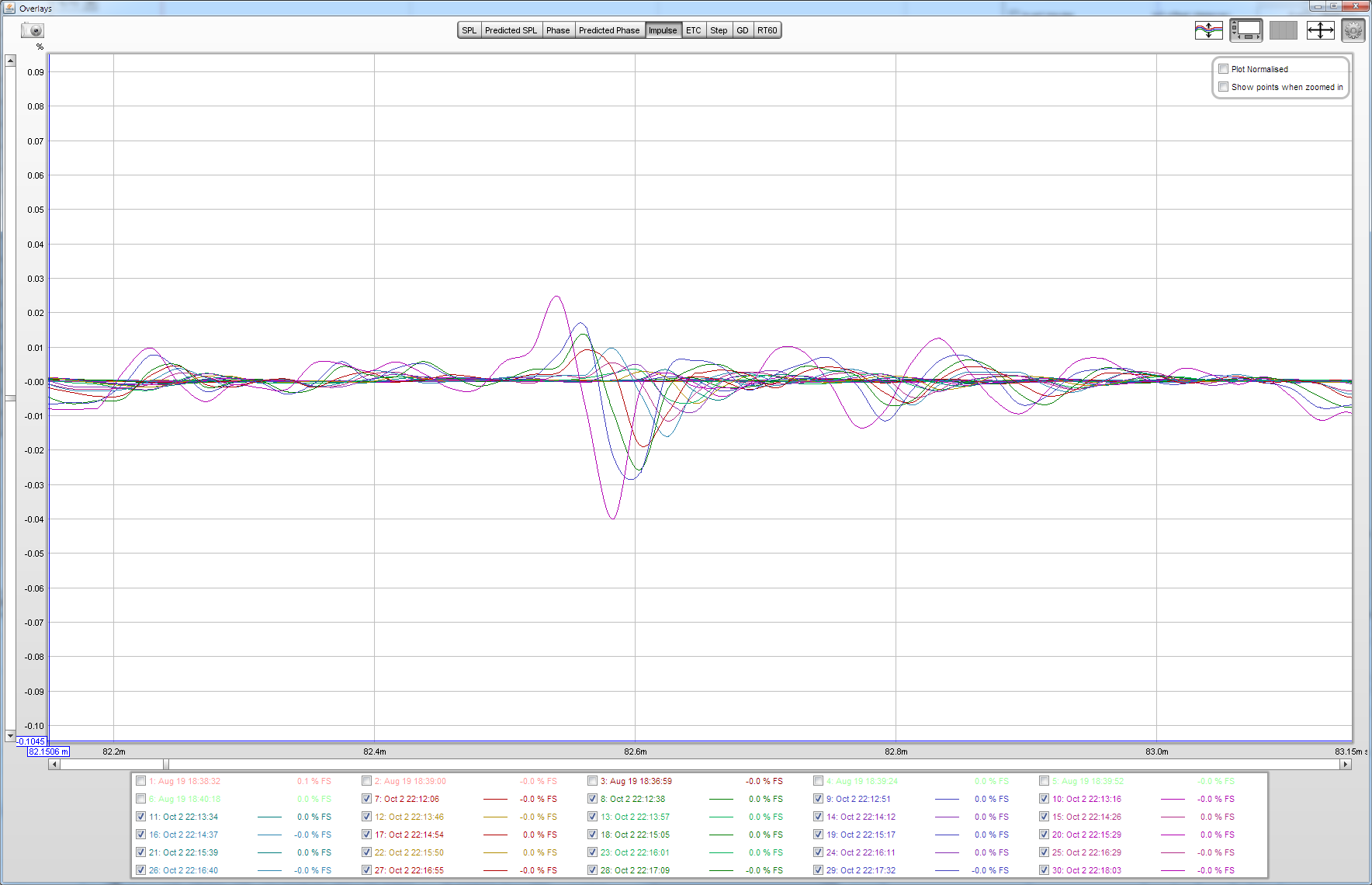Uncheck measurement 8: Oct 2 22:12:38
Viewport: 1372px width, 885px height.
coord(592,799)
